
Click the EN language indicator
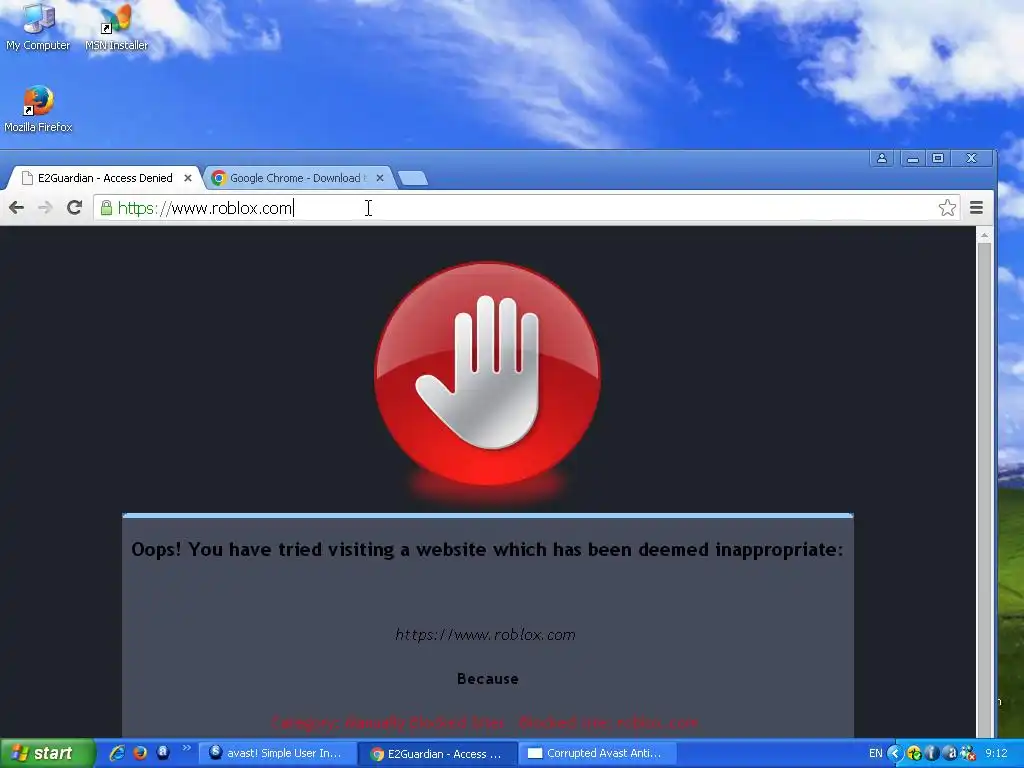coord(876,753)
